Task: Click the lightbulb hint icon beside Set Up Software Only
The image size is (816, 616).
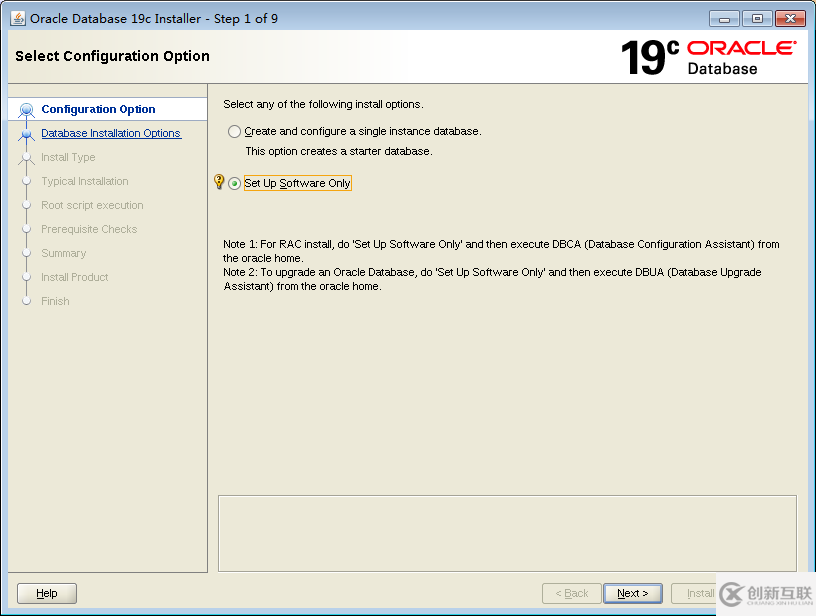Action: 219,182
